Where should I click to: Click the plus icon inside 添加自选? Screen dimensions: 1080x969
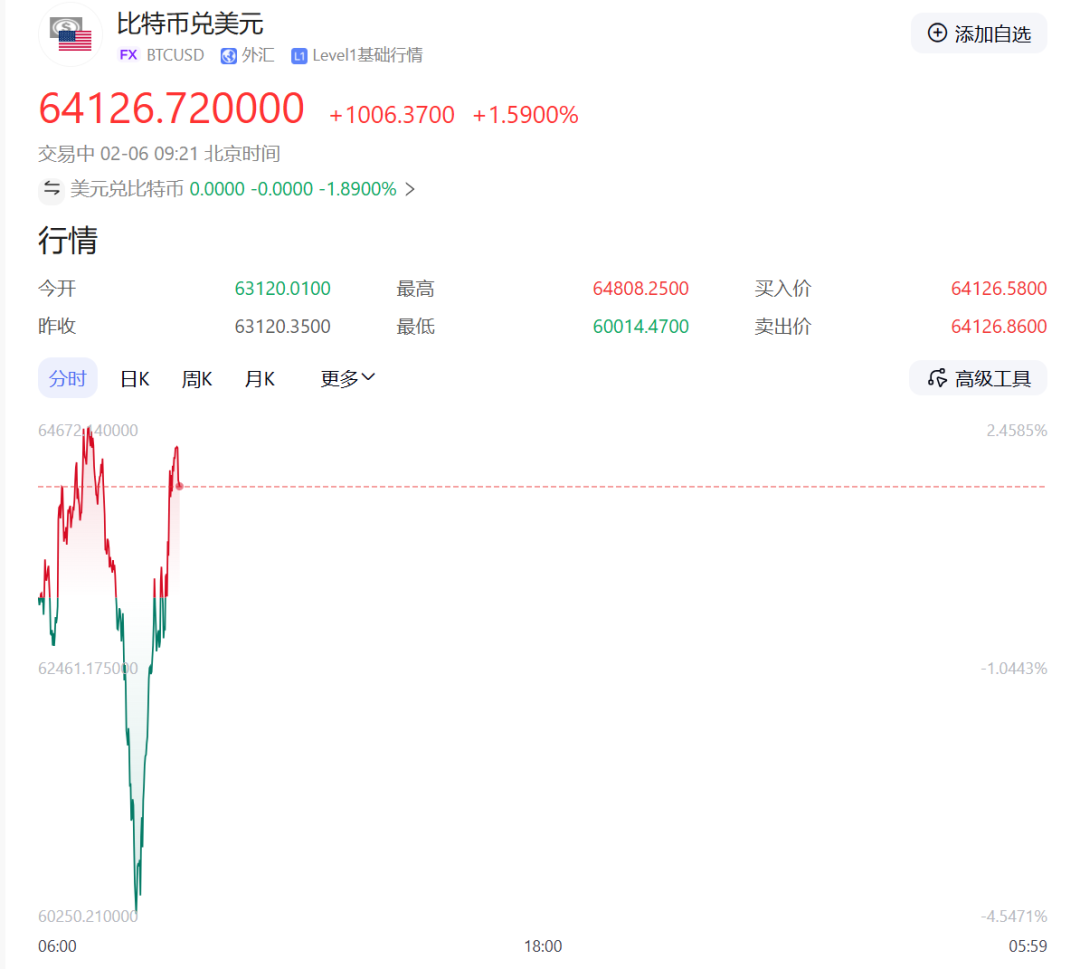click(936, 33)
